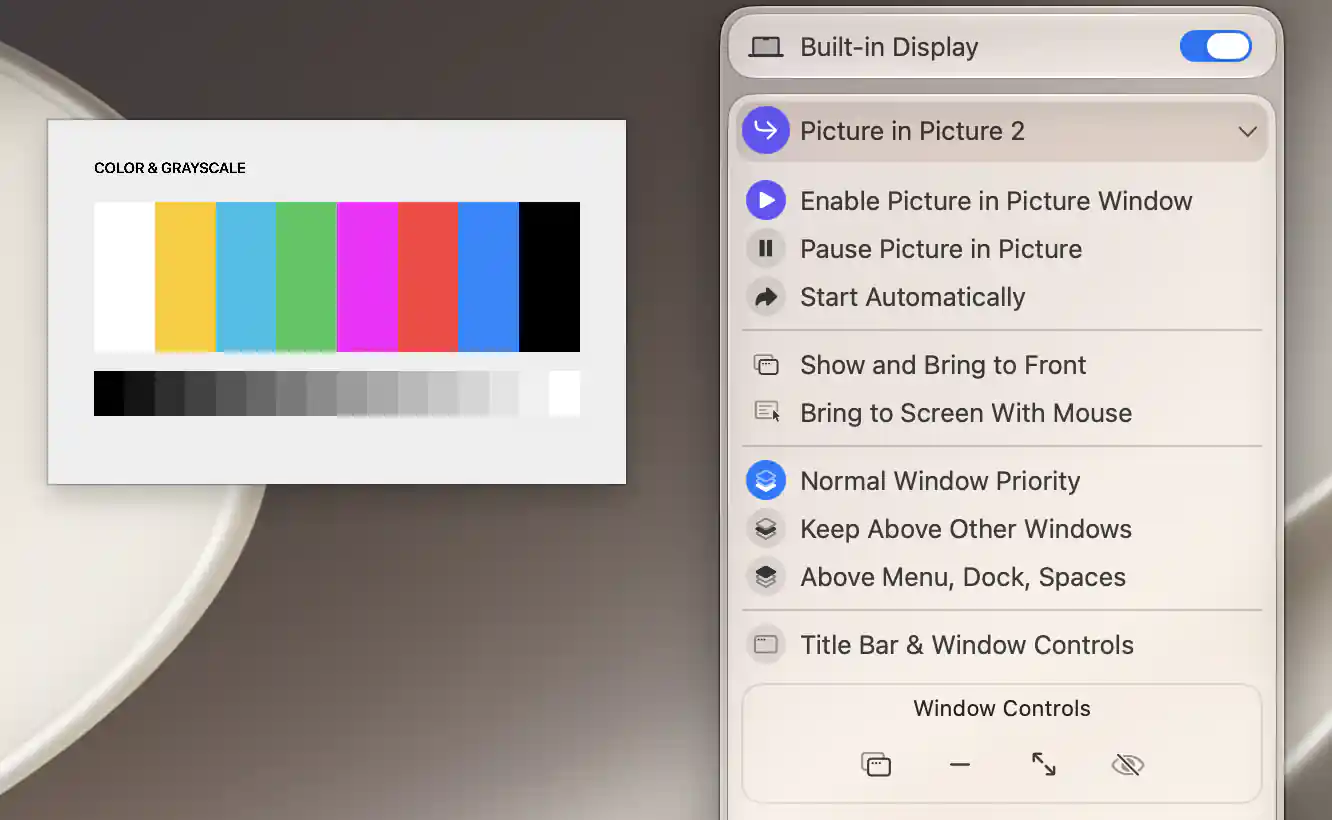Click the Picture in Picture 2 title text
Viewport: 1332px width, 820px height.
coord(912,131)
